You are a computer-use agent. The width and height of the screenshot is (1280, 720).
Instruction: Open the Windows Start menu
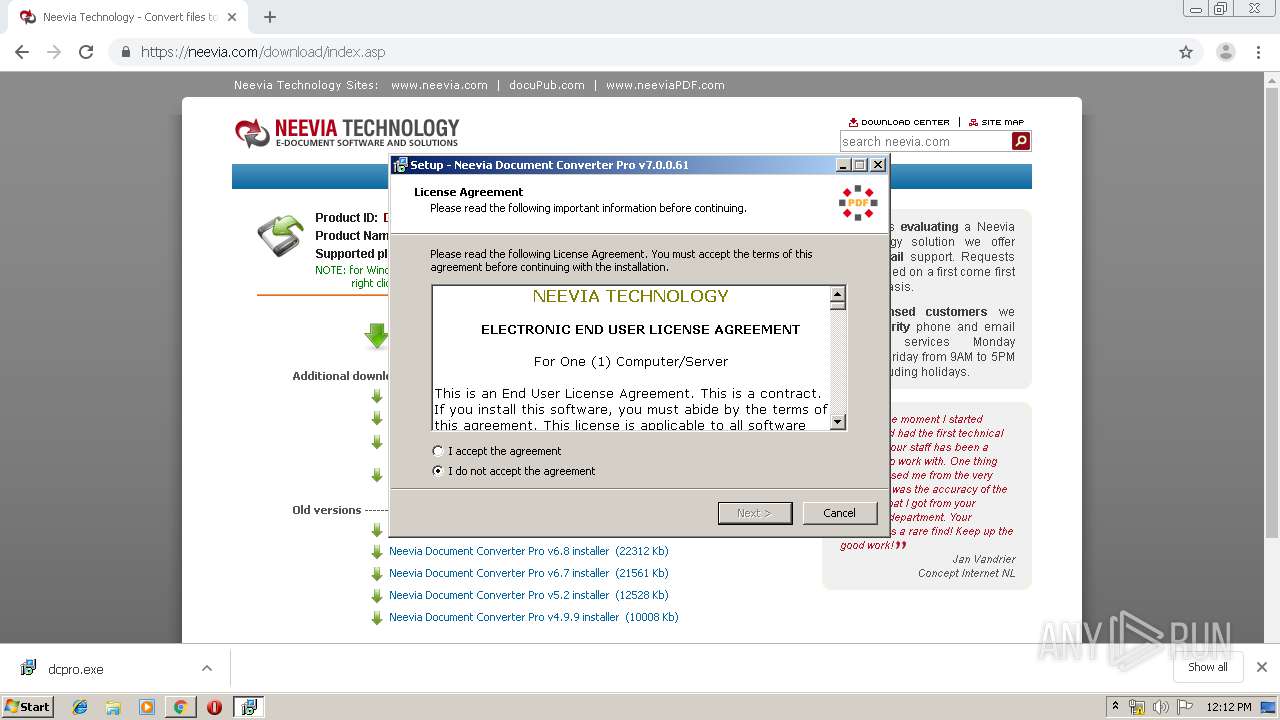coord(27,706)
